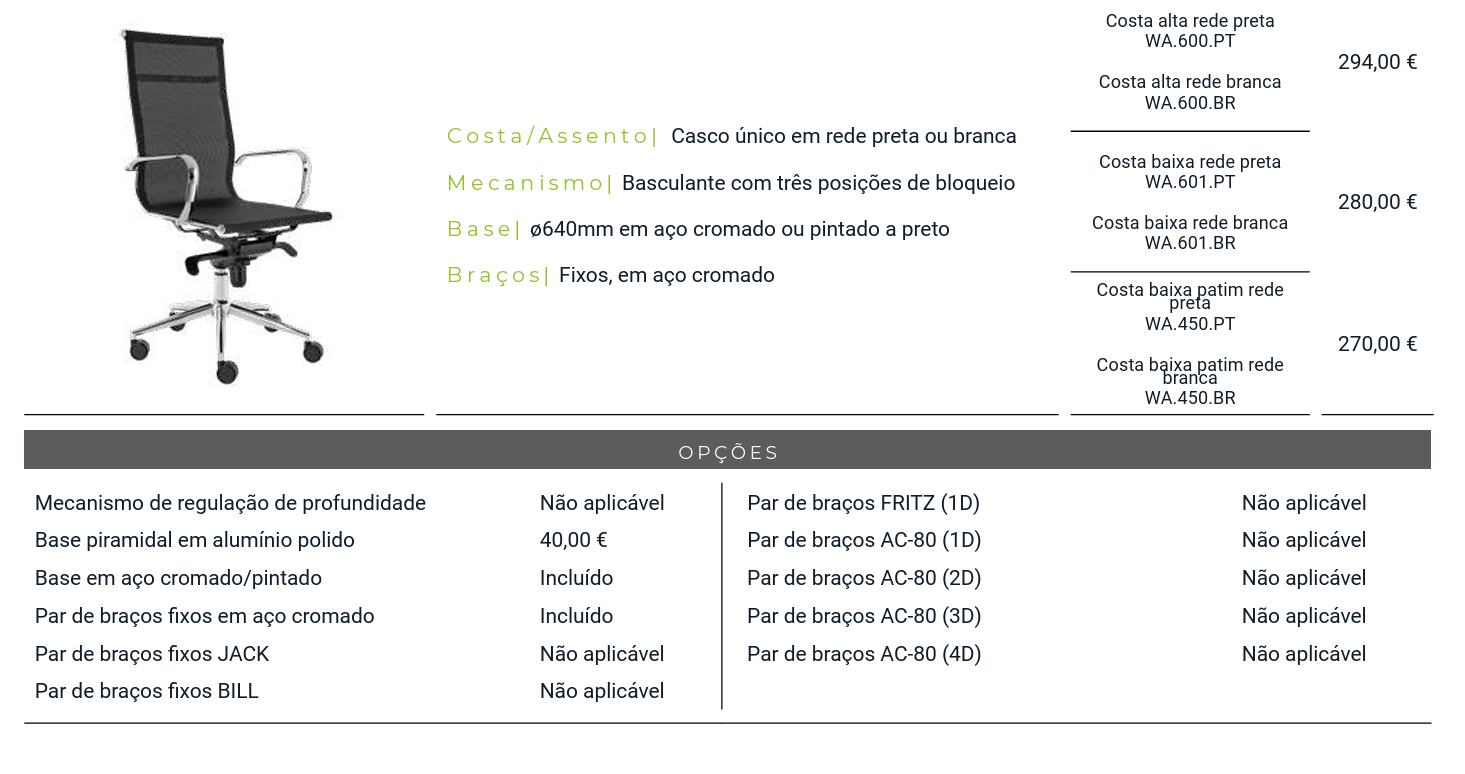Click Mecanismo de regulação de profundidade option

(230, 503)
